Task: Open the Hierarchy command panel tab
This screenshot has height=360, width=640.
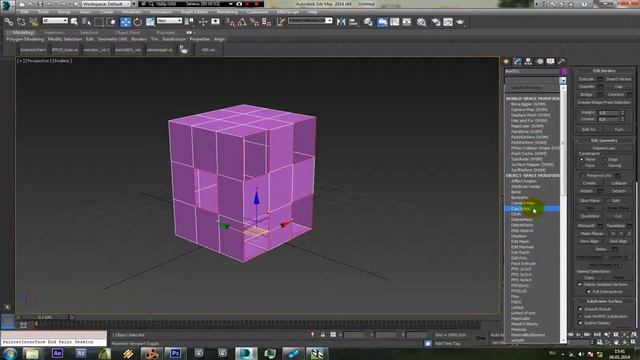Action: [528, 61]
